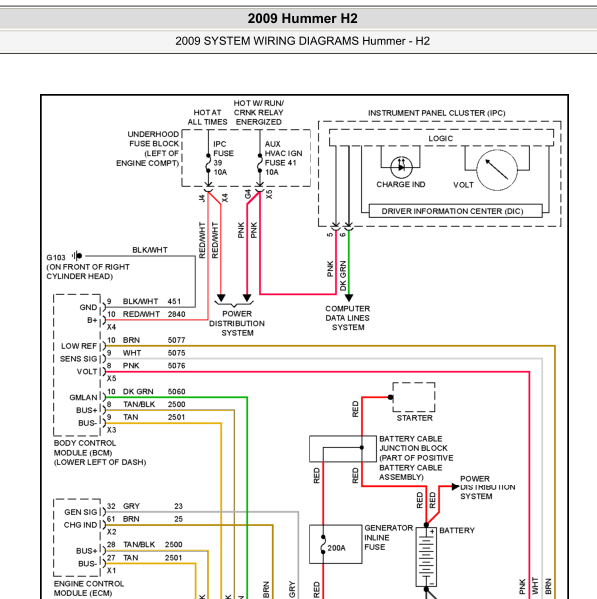Click the "DK GRN 5060" wire row
This screenshot has height=599, width=597.
pyautogui.click(x=146, y=392)
